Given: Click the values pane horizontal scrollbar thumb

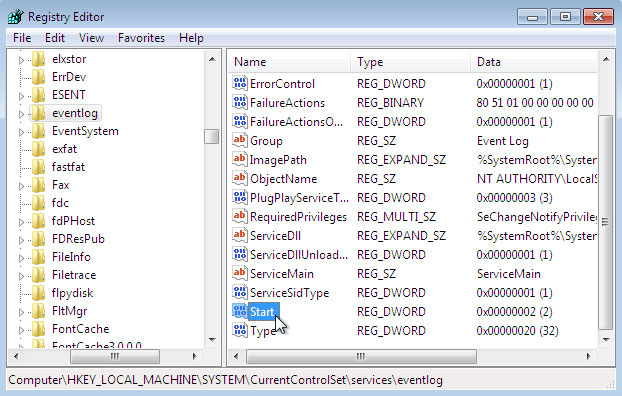Looking at the screenshot, I should click(x=361, y=356).
